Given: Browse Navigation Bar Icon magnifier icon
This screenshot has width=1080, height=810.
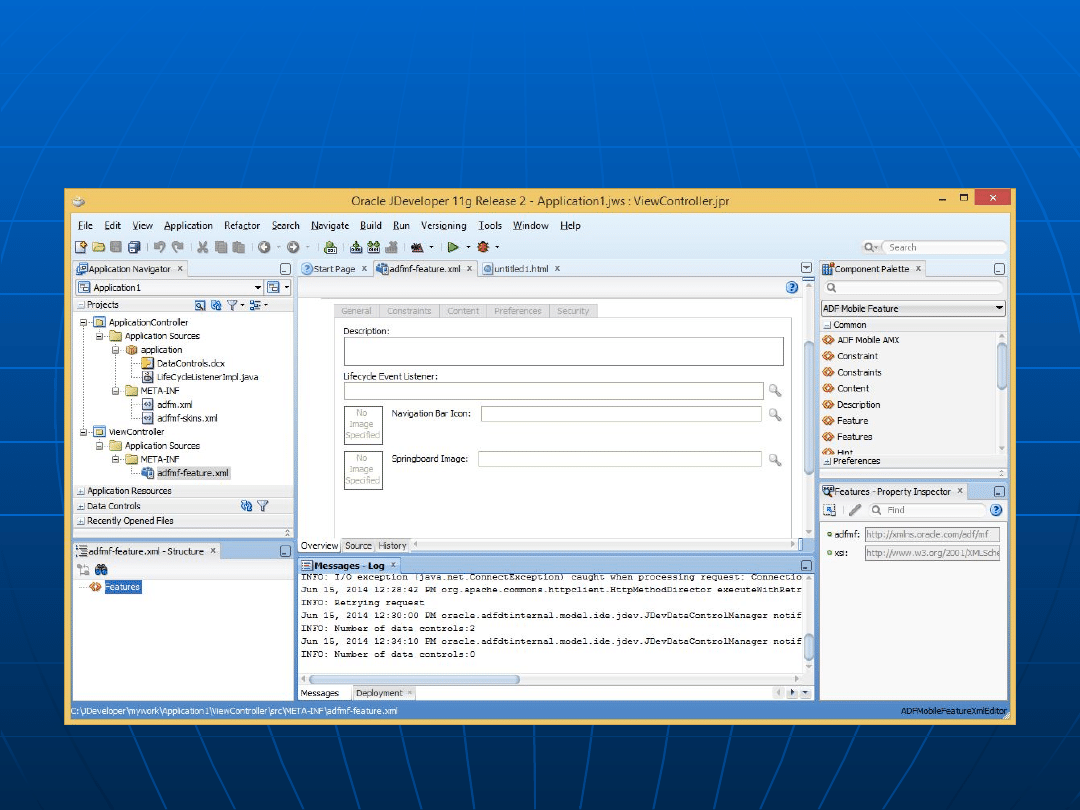Looking at the screenshot, I should point(775,415).
